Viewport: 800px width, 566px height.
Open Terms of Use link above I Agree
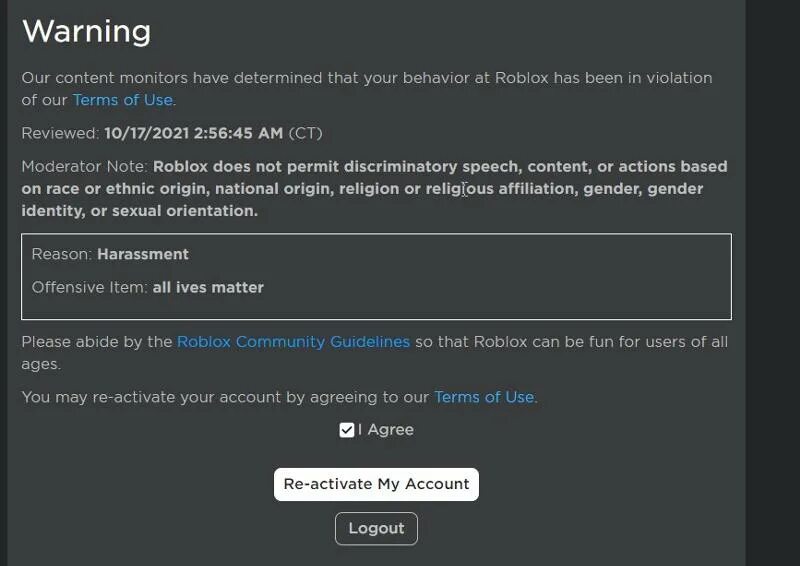[484, 397]
